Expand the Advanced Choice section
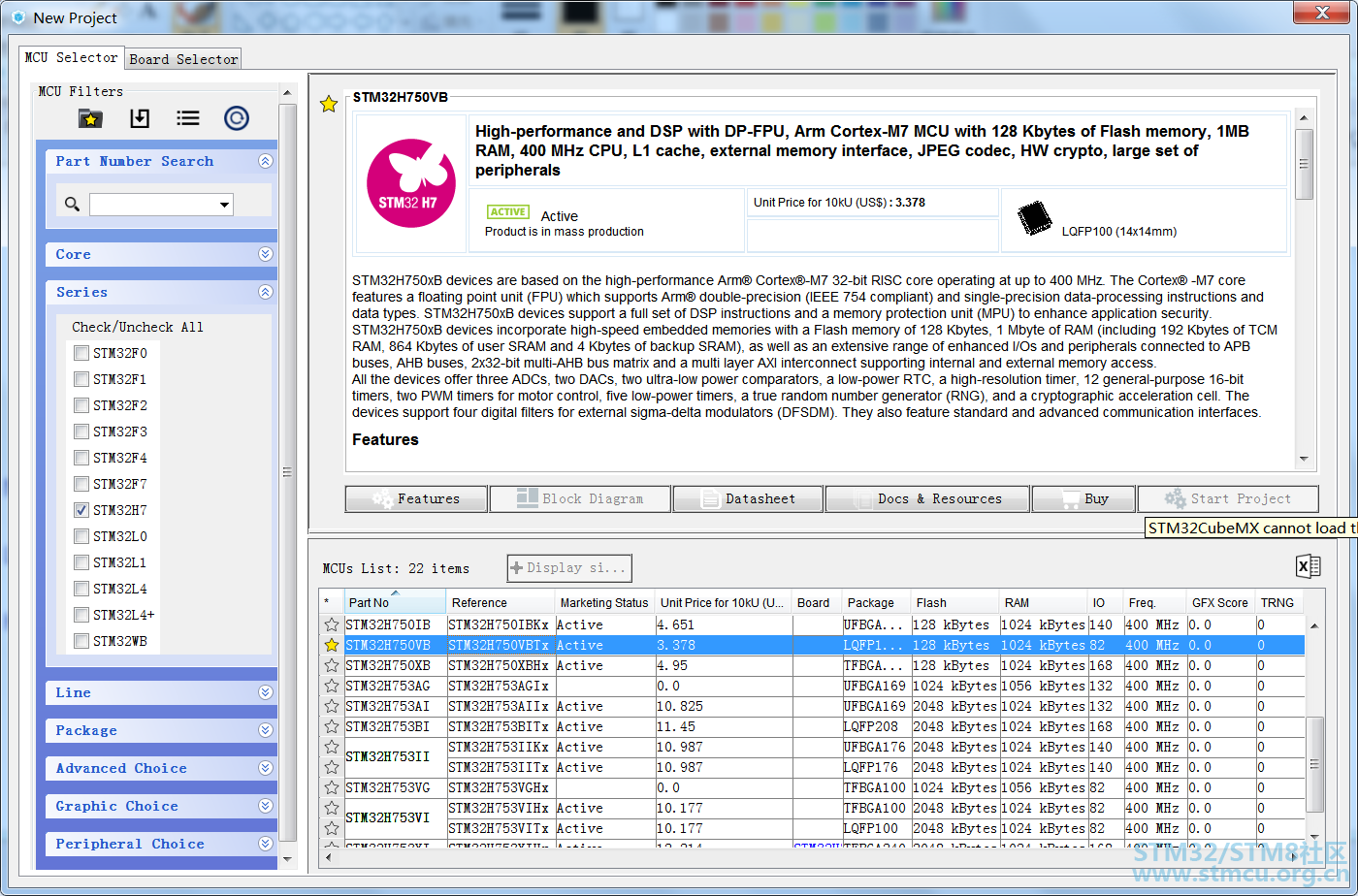Screen dimensions: 1358x896 click(x=265, y=768)
